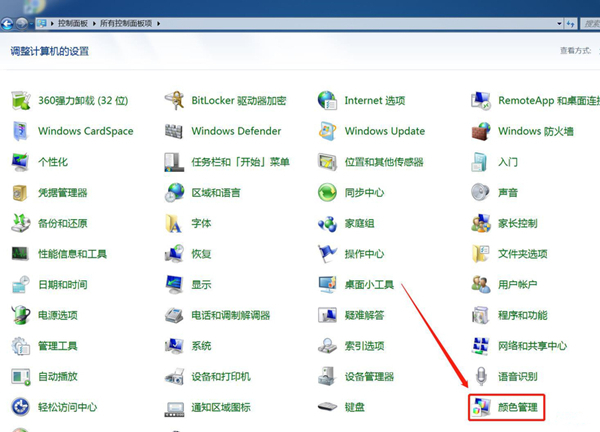Screen dimensions: 600x432
Task: Open the 字体 folder icon
Action: [174, 223]
